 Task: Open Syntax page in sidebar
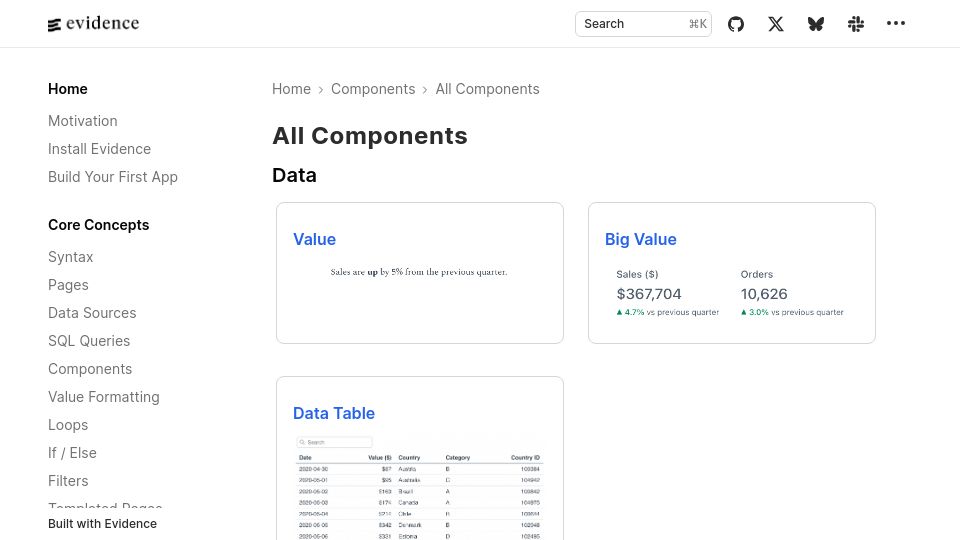70,257
